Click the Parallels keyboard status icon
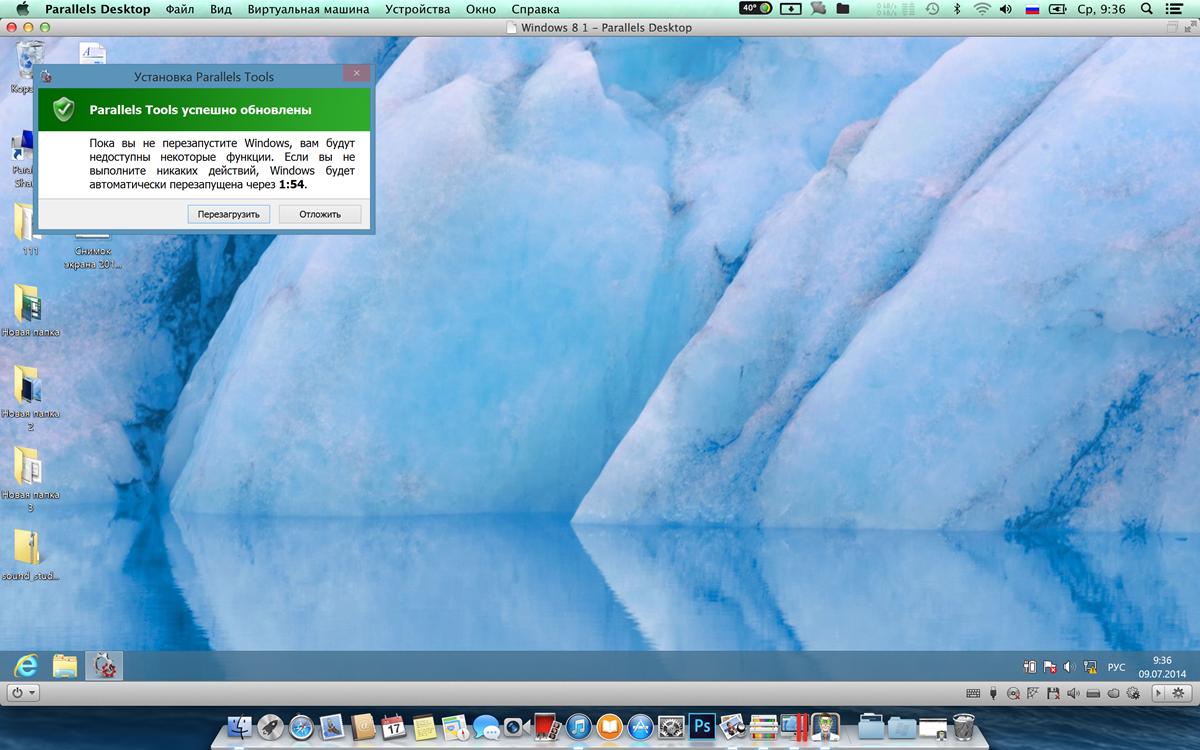The height and width of the screenshot is (750, 1200). pos(973,693)
